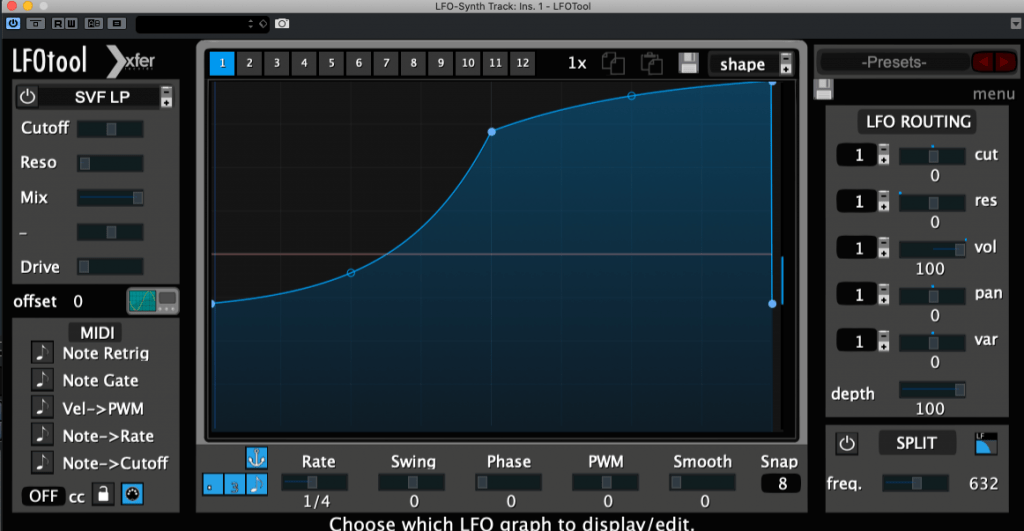Screen dimensions: 1024x531
Task: Take a snapshot with the camera icon
Action: tap(283, 23)
